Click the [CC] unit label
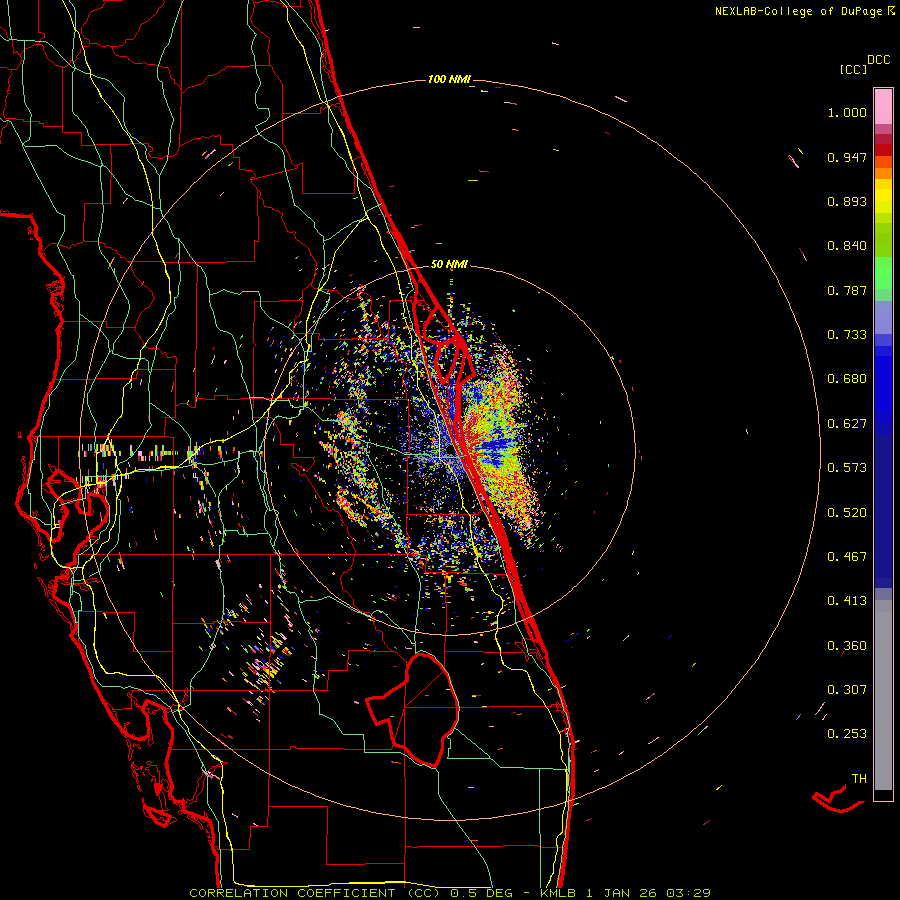Image resolution: width=900 pixels, height=900 pixels. point(853,69)
